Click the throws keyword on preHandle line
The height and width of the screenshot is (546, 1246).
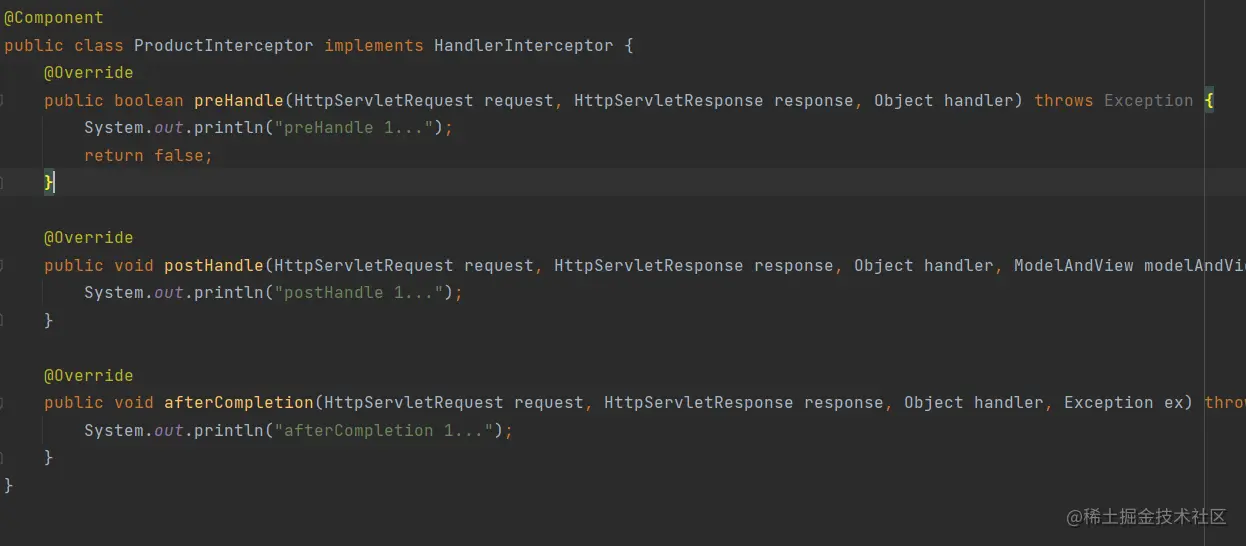1064,100
